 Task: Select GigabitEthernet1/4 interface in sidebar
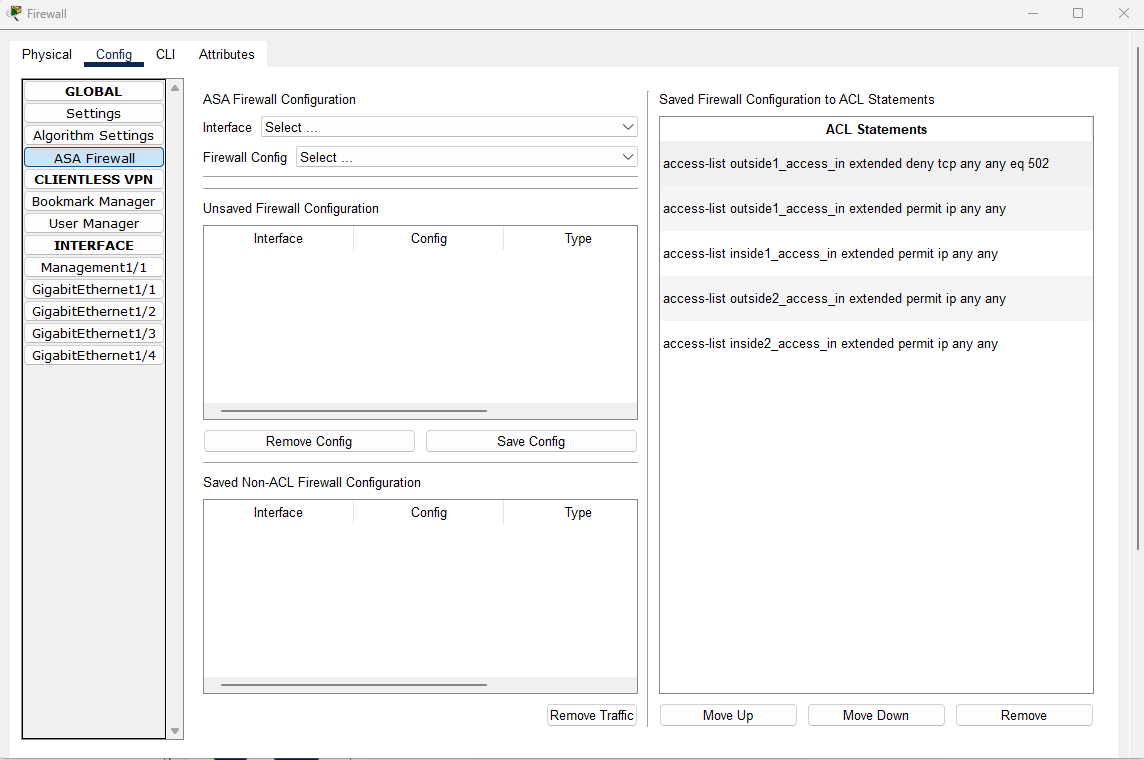point(93,355)
